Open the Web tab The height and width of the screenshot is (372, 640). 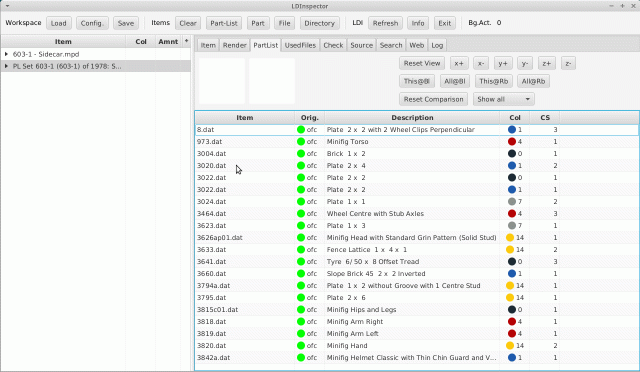pos(416,45)
